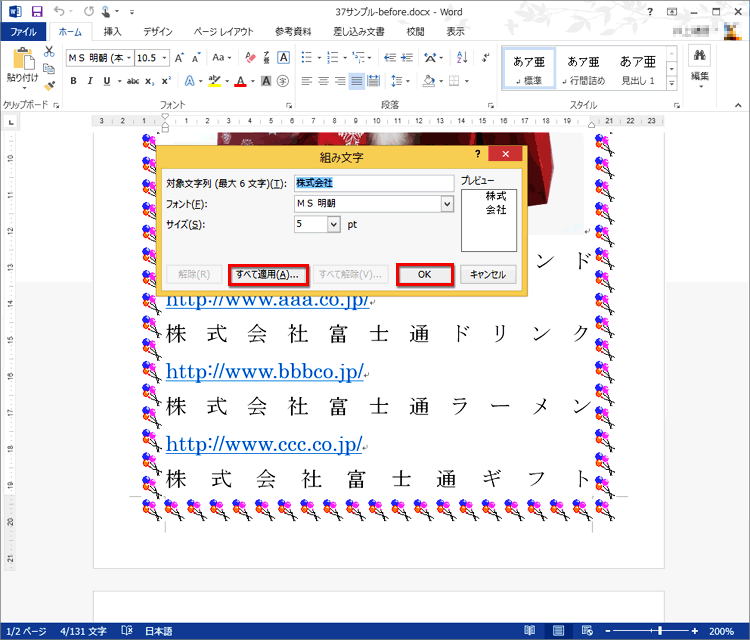Switch to print layout view in the status bar

558,630
